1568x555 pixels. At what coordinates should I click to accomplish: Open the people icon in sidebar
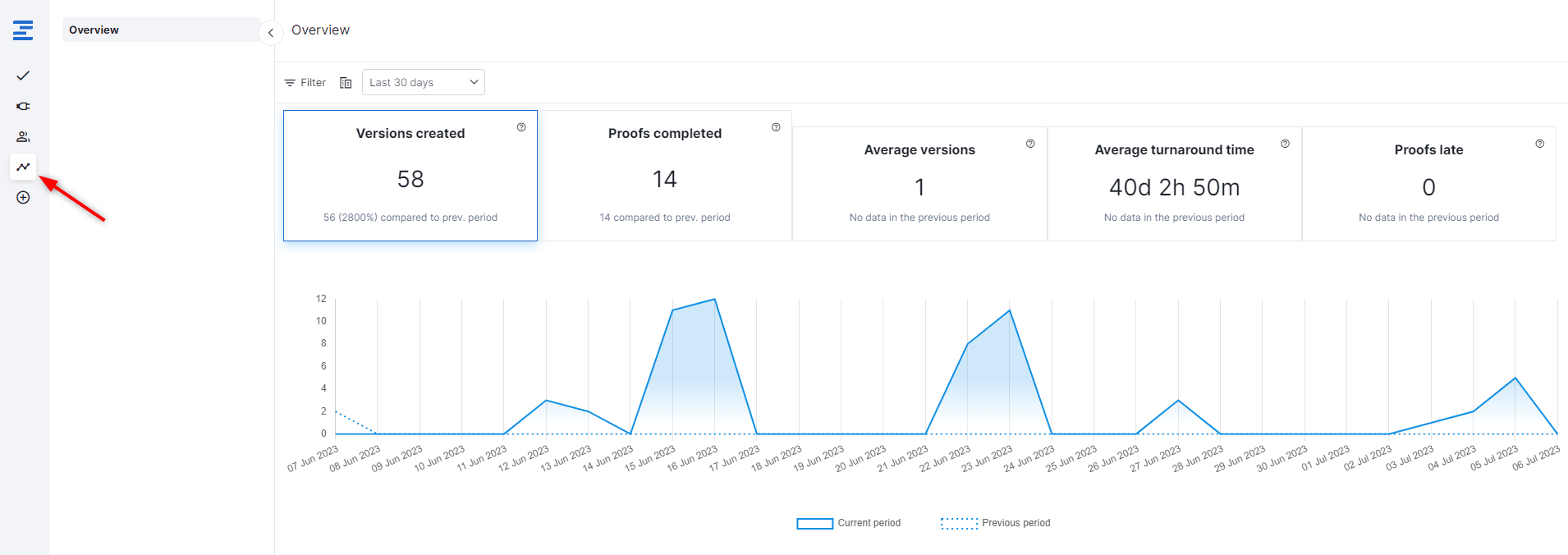(23, 136)
